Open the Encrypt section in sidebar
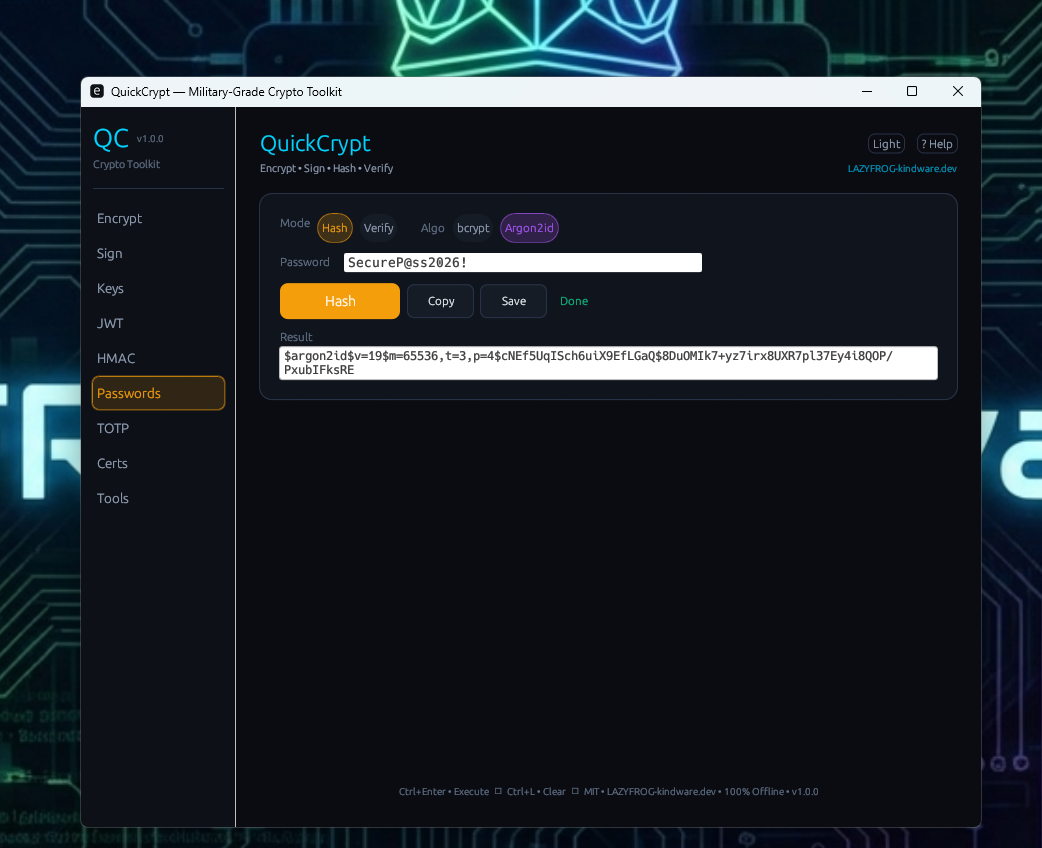Screen dimensions: 1042x848 119,218
